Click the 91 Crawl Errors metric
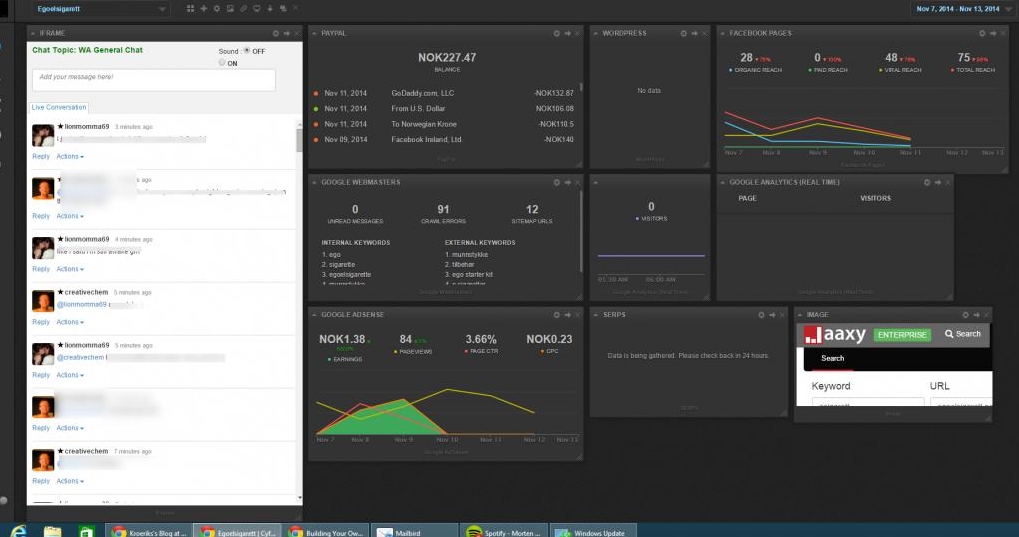This screenshot has width=1019, height=537. tap(443, 213)
